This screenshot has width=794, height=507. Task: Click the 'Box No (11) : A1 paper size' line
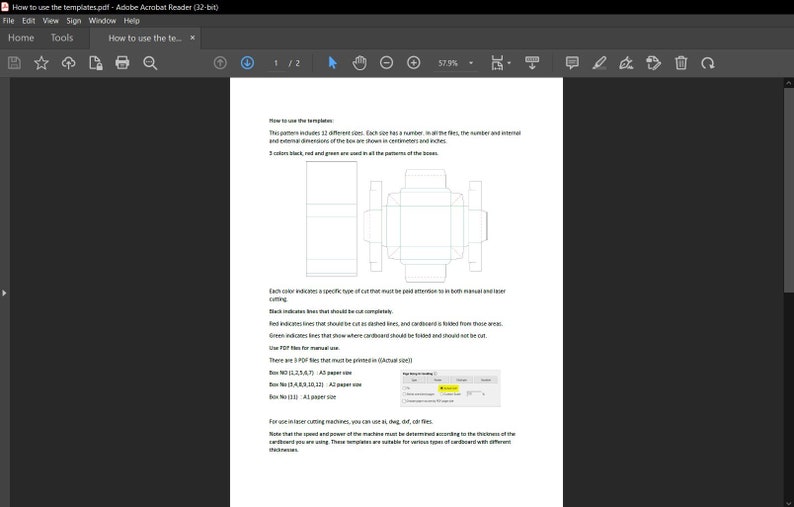pyautogui.click(x=302, y=397)
